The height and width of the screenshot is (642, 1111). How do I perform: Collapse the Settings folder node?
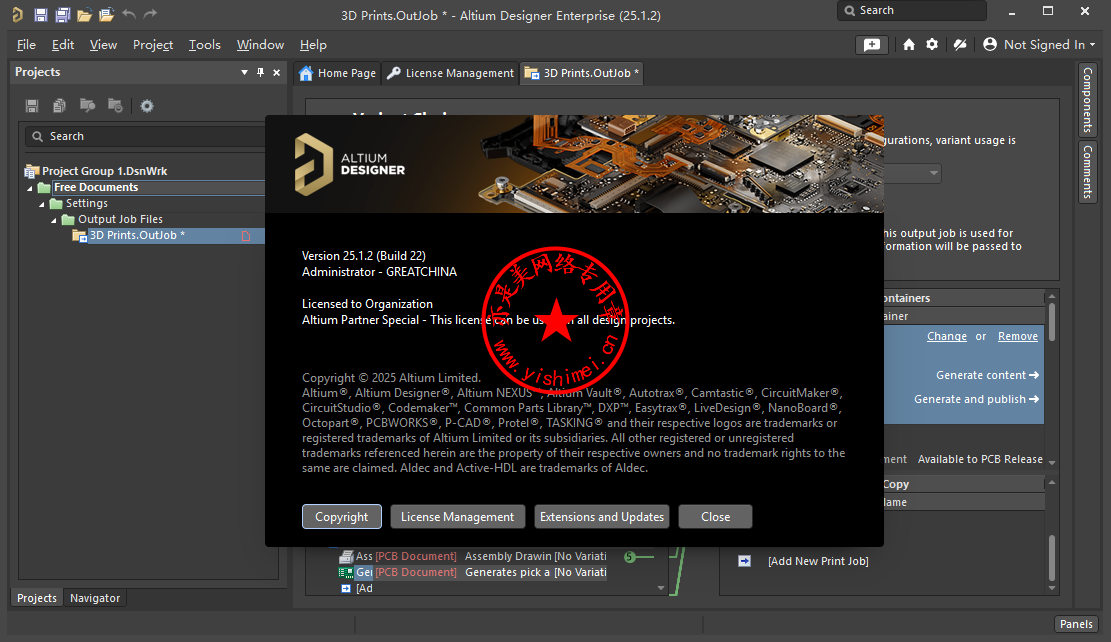[42, 204]
